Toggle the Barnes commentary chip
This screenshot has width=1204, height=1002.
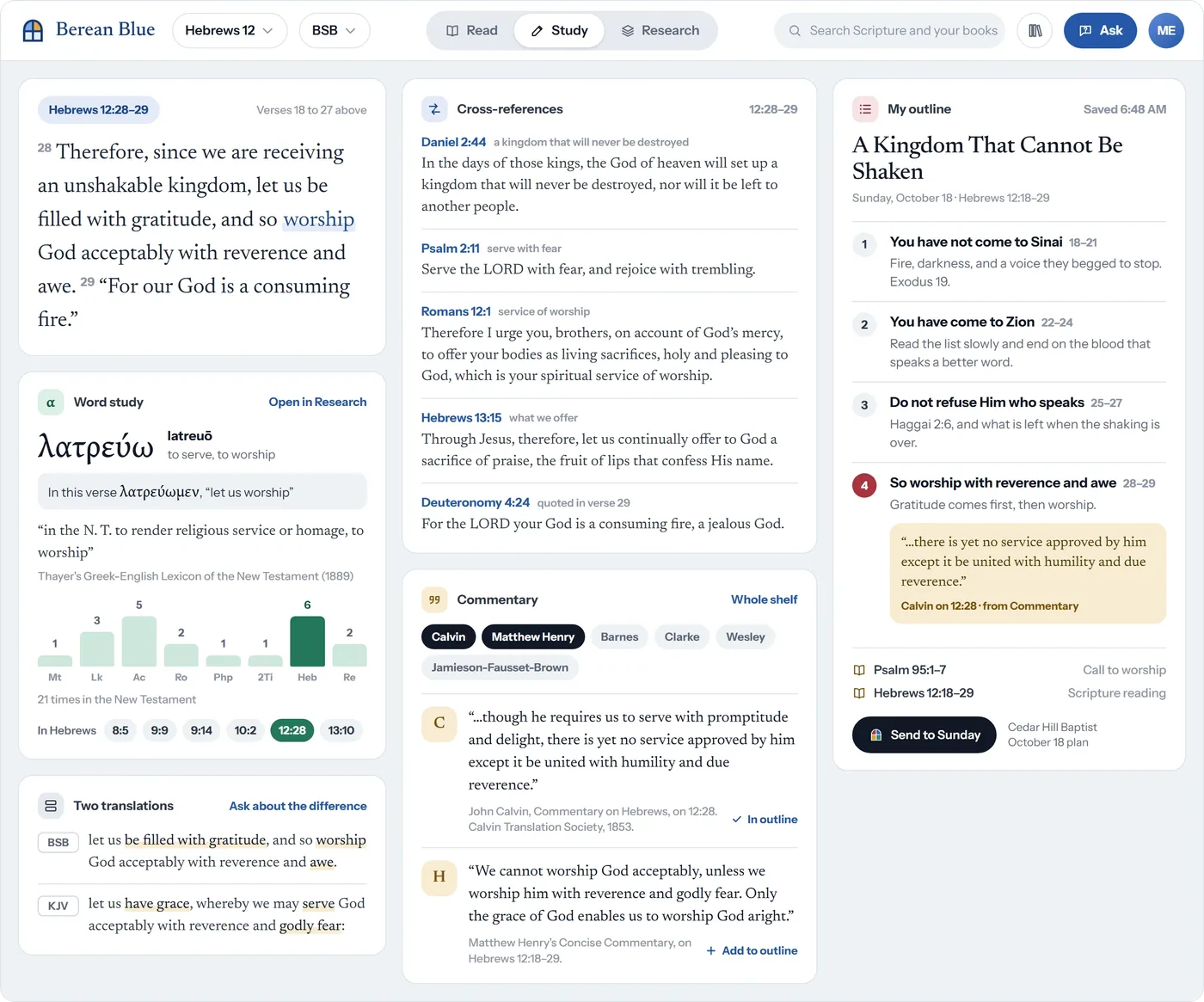(619, 636)
